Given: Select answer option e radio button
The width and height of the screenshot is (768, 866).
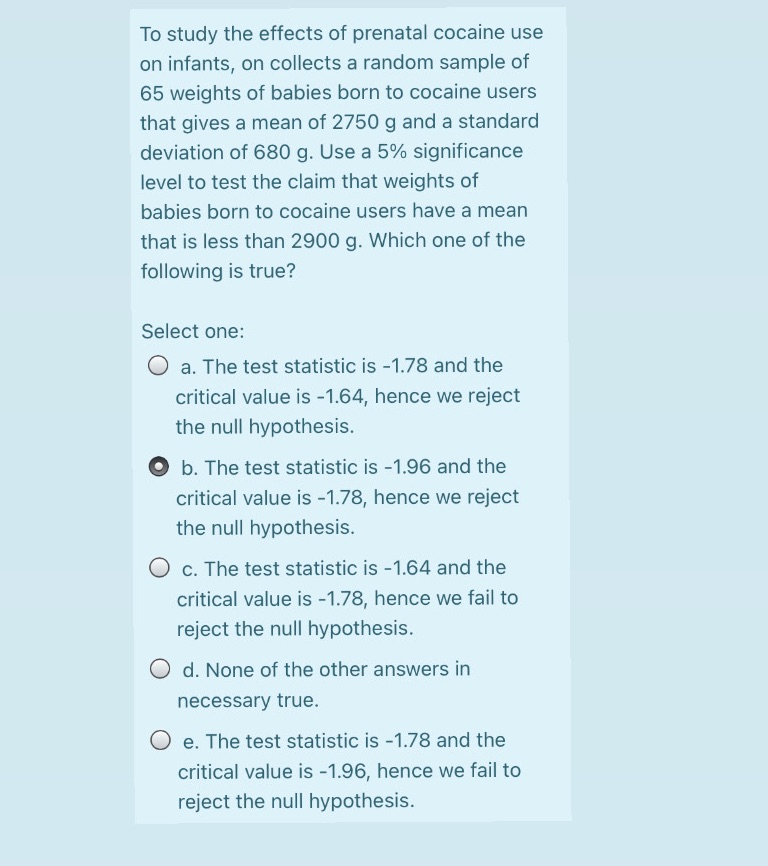Looking at the screenshot, I should click(157, 740).
